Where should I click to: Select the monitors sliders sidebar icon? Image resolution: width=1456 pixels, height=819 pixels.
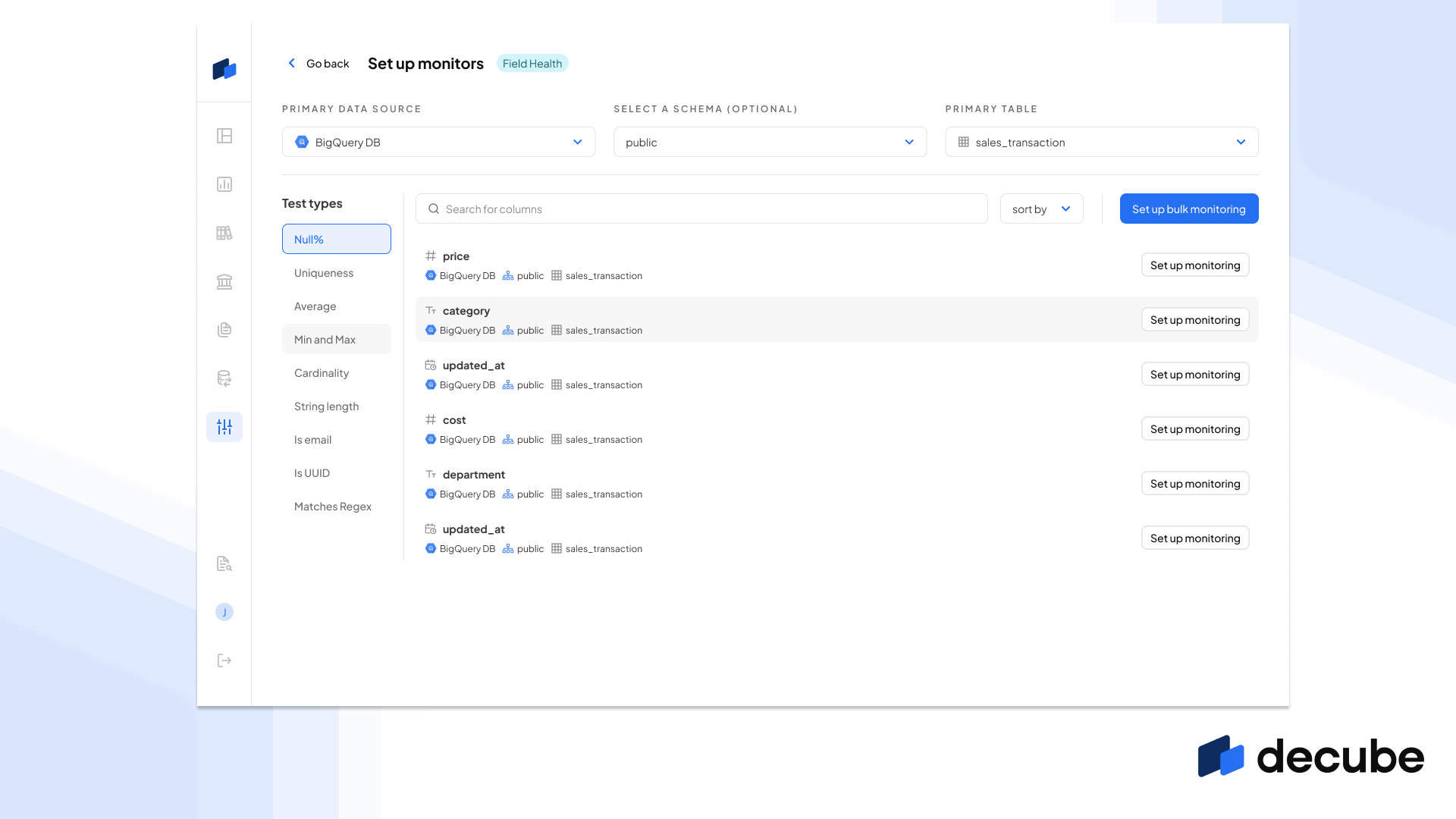coord(224,427)
